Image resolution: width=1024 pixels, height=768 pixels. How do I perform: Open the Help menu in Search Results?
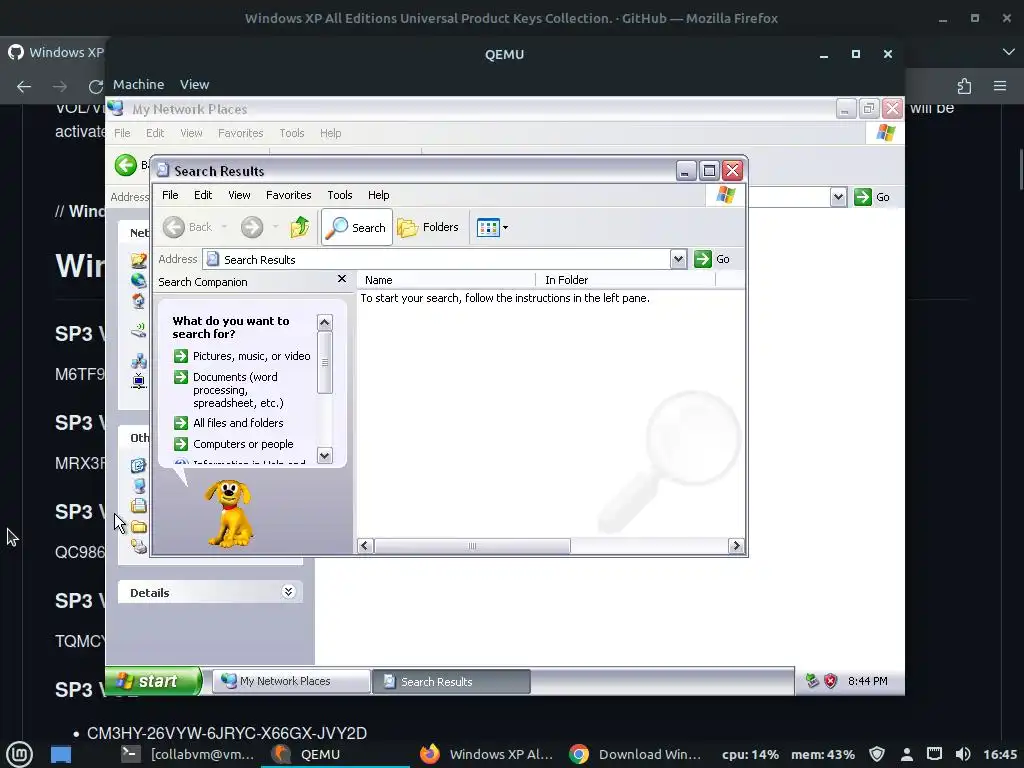coord(378,195)
